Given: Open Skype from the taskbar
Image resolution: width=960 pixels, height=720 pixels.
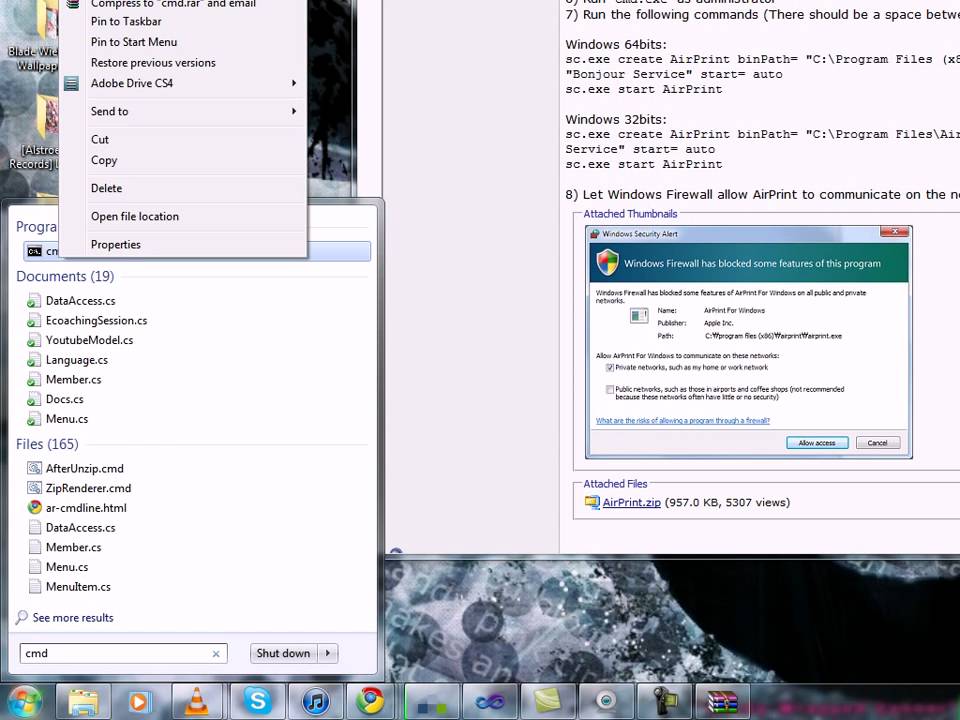Looking at the screenshot, I should [x=257, y=701].
